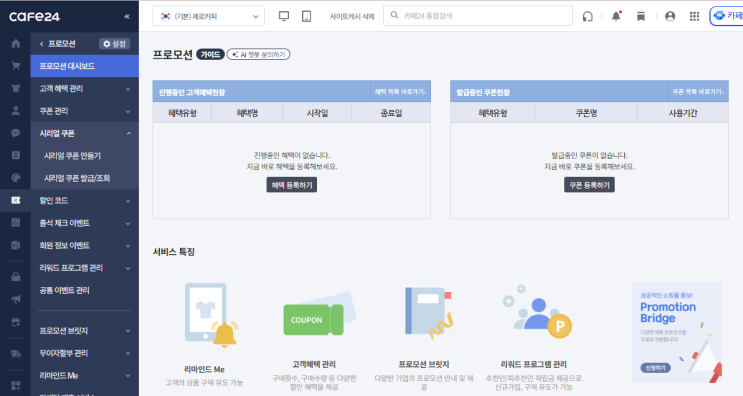This screenshot has width=743, height=396.
Task: Open the (기본) 제로커피 shop selector dropdown
Action: pos(208,16)
